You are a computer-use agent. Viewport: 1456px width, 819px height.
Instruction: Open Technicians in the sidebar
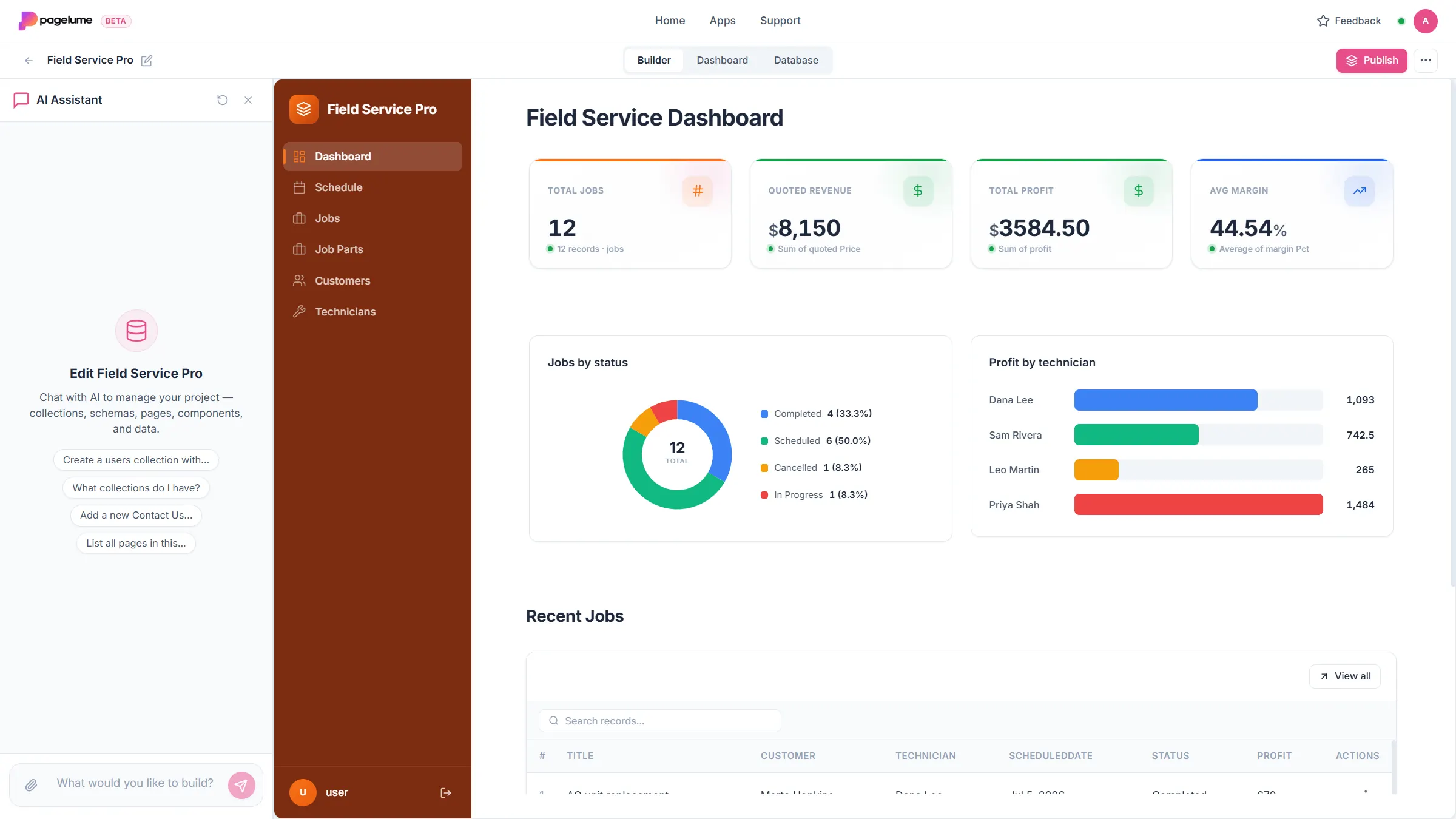pos(372,312)
